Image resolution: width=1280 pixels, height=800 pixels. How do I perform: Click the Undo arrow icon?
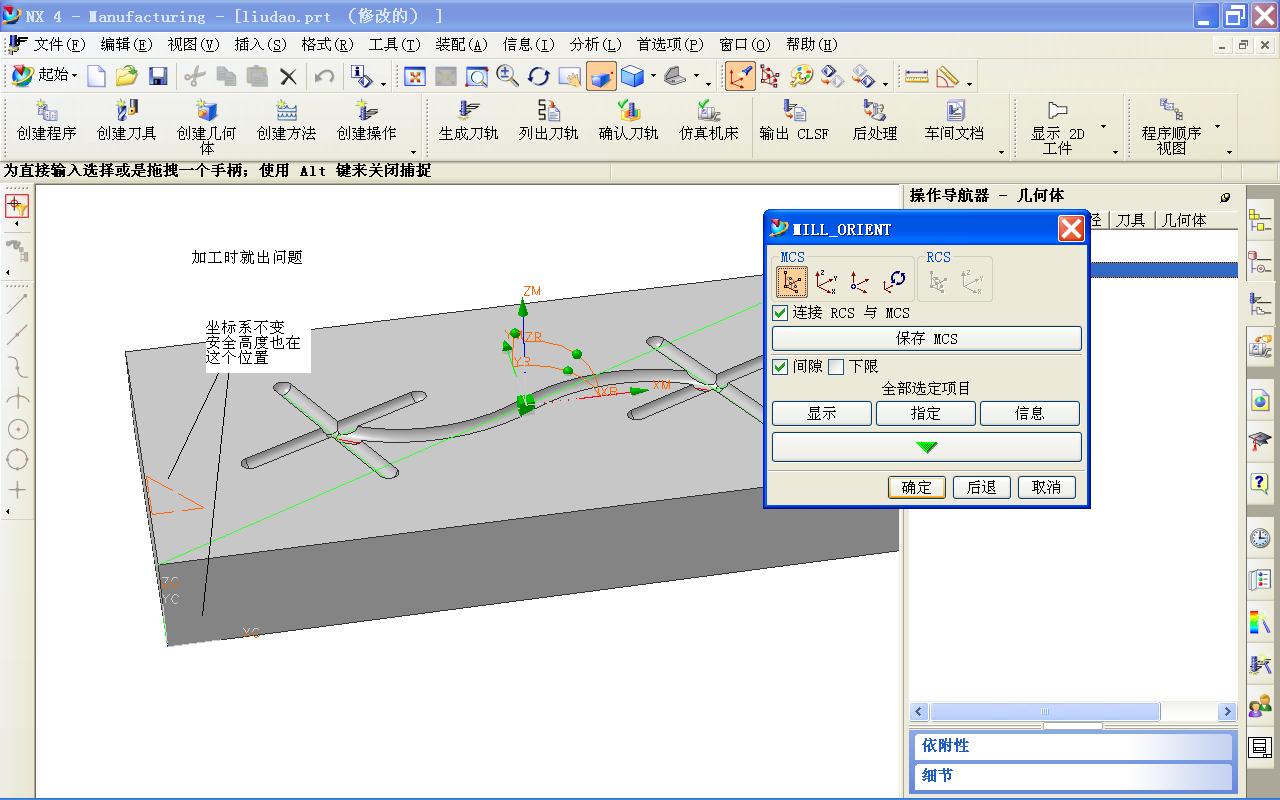[324, 76]
